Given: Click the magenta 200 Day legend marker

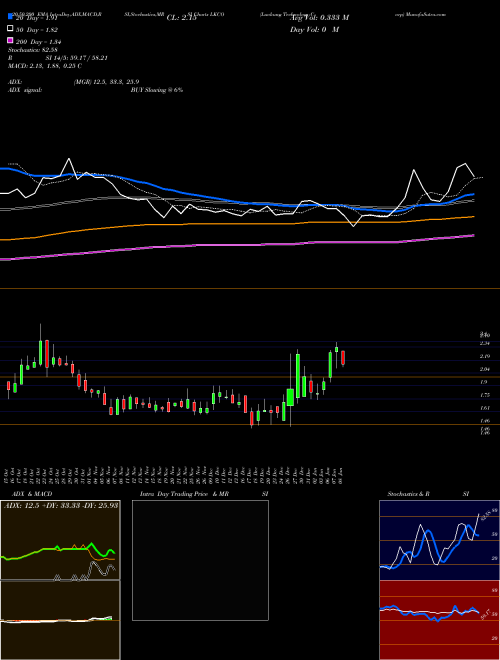Looking at the screenshot, I should [10, 41].
